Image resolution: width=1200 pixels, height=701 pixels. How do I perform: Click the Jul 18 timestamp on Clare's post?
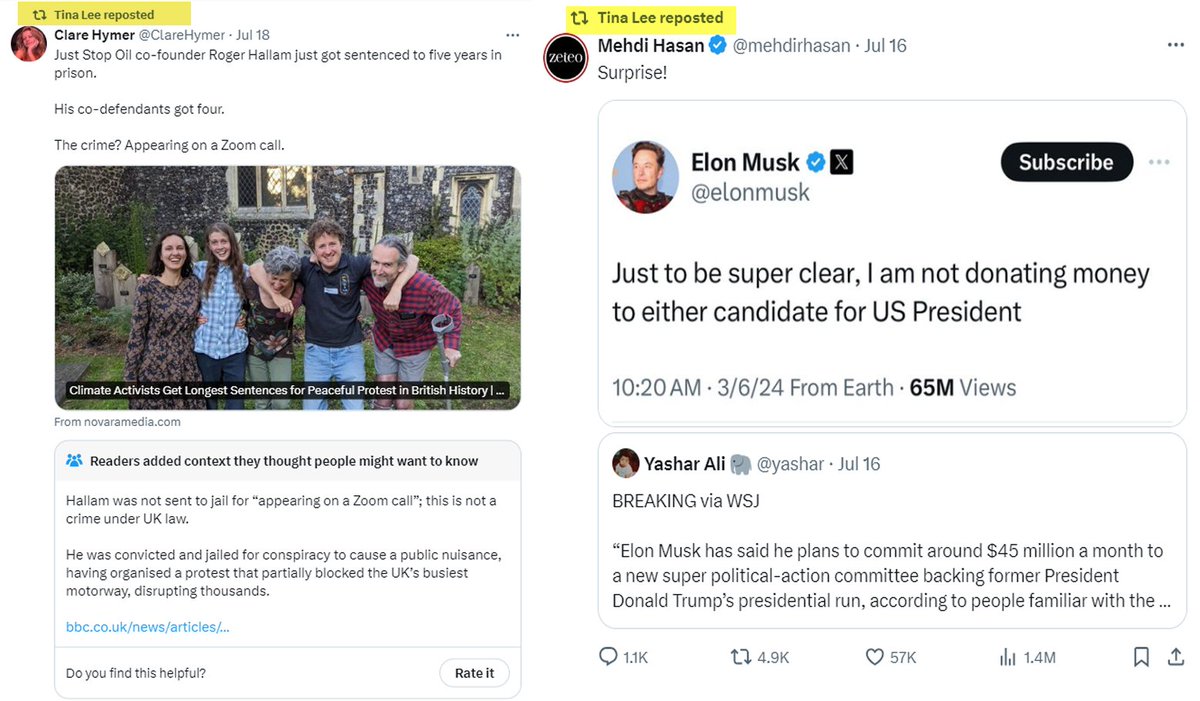pos(254,36)
